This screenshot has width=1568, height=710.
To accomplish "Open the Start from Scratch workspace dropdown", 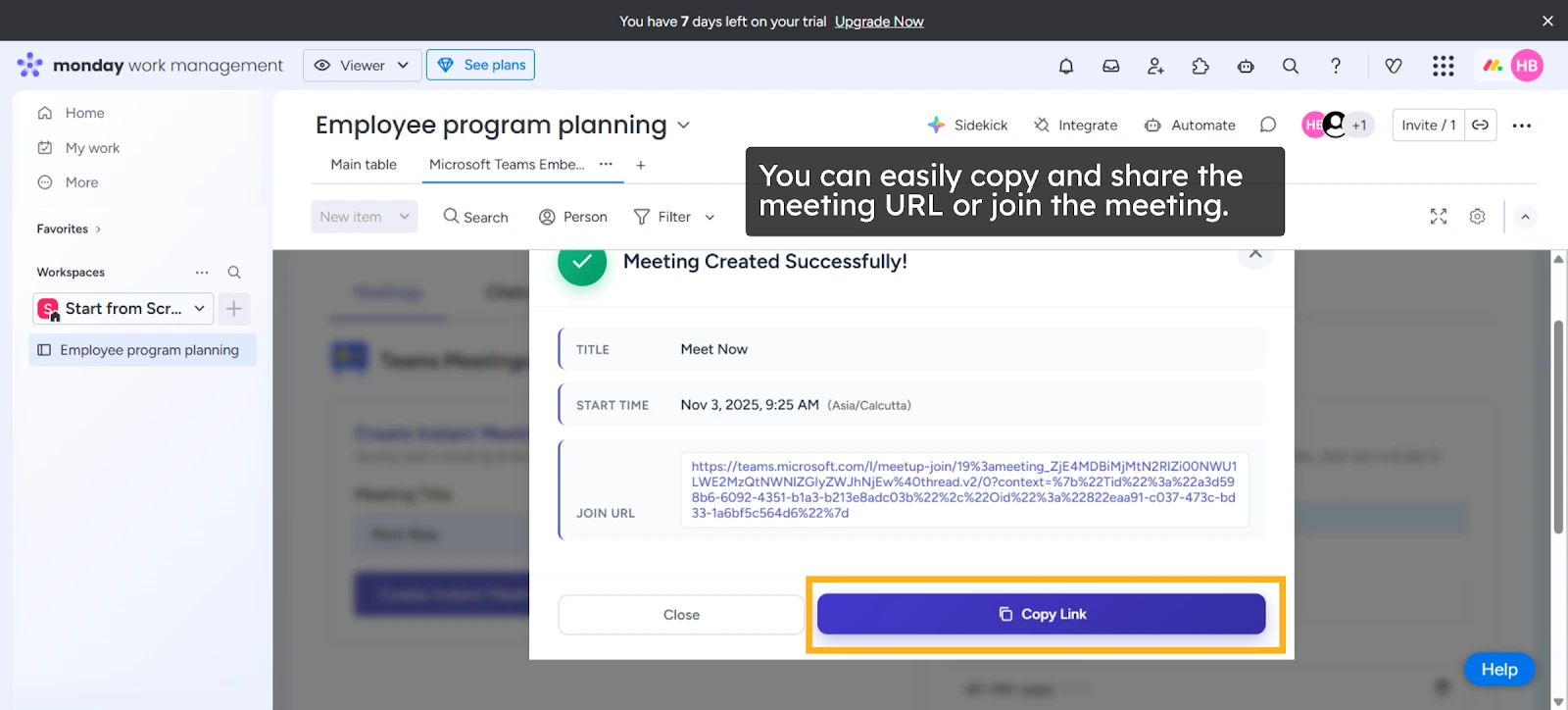I will pos(123,309).
